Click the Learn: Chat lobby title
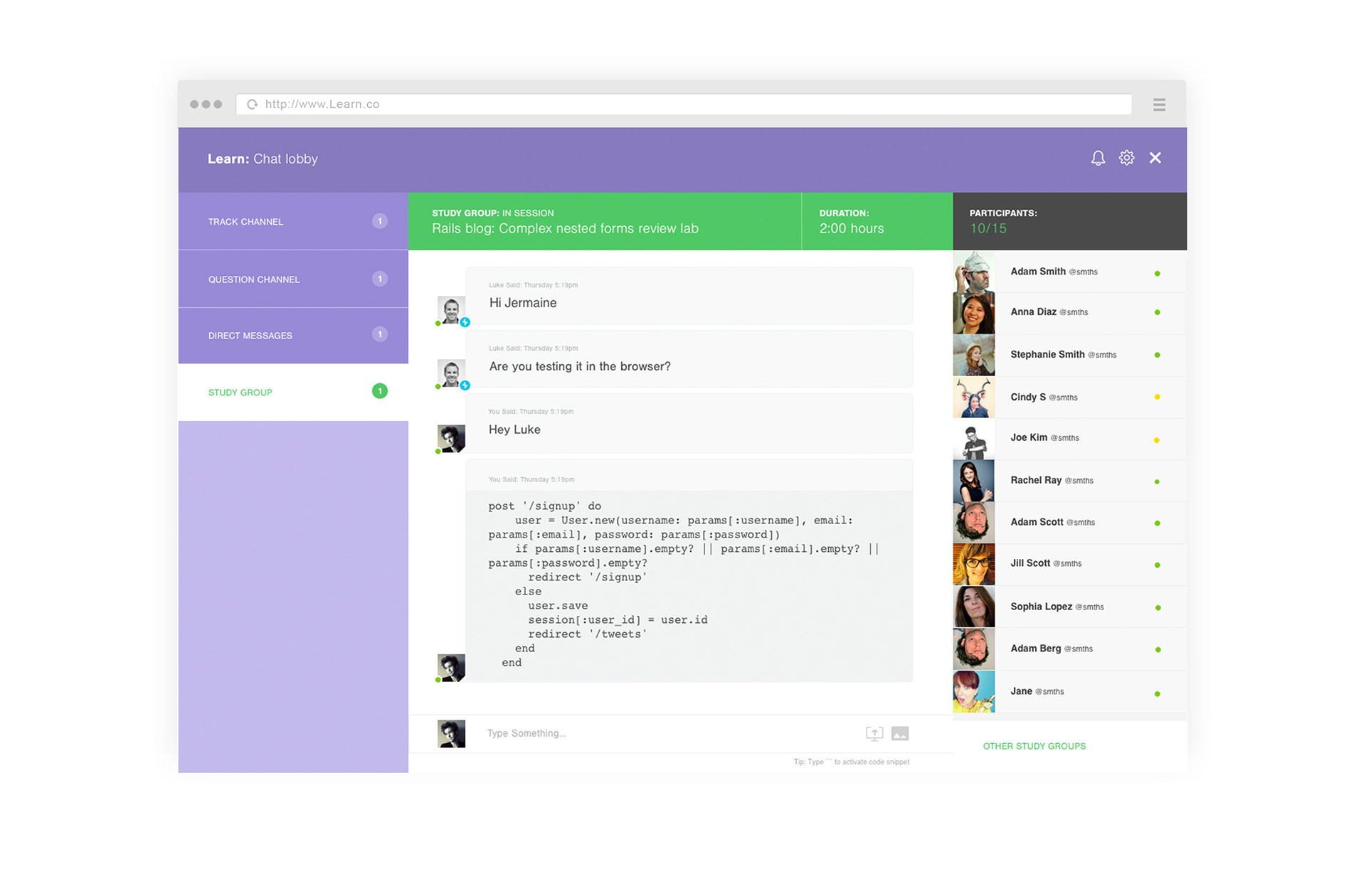The image size is (1366, 896). click(x=263, y=159)
